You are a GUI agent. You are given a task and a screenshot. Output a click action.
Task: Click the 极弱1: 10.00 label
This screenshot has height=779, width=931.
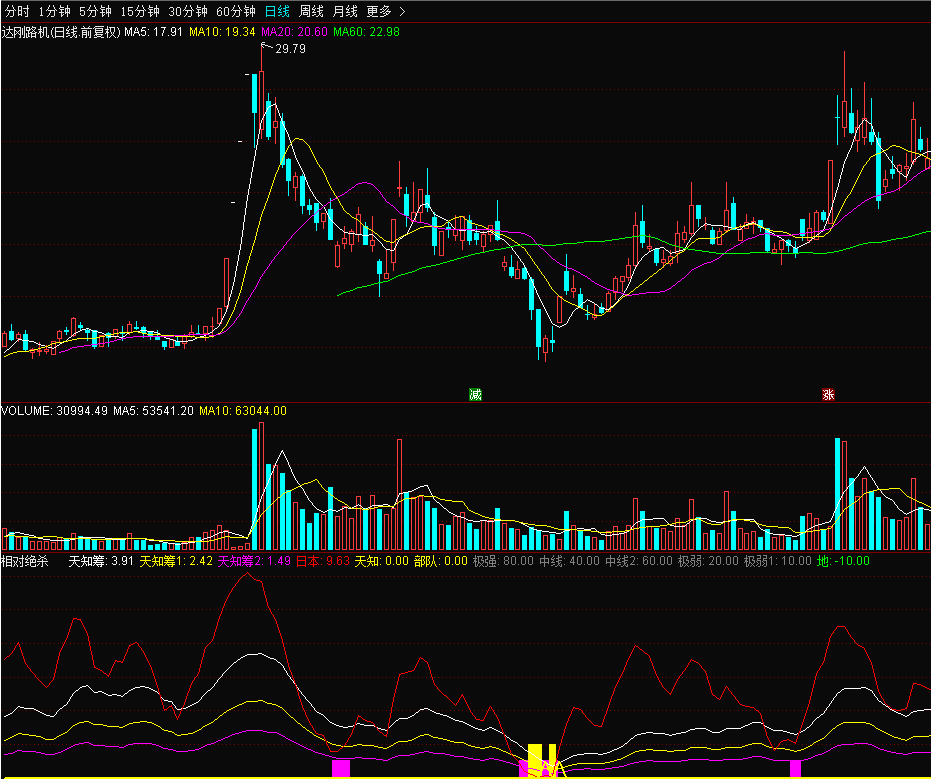778,561
